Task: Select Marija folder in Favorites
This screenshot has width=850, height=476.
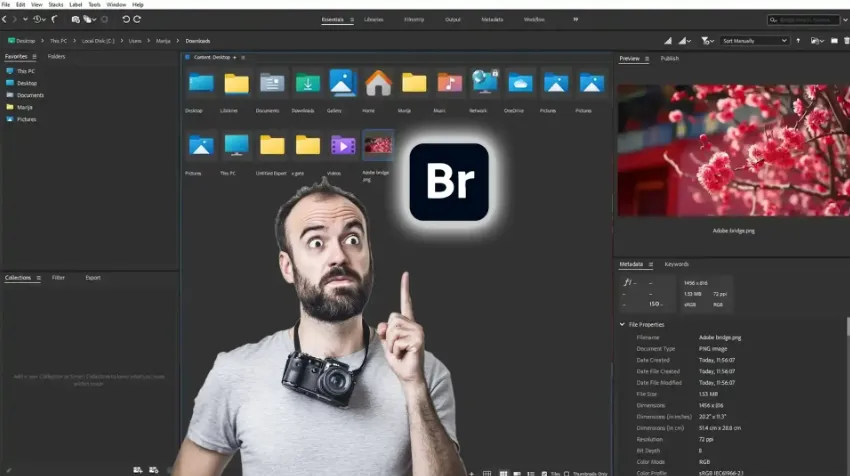Action: [x=20, y=107]
